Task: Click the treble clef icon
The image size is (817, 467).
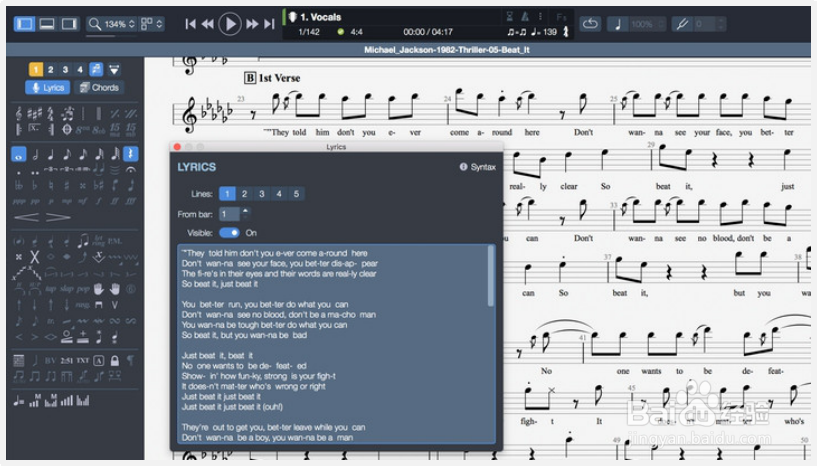Action: [19, 114]
